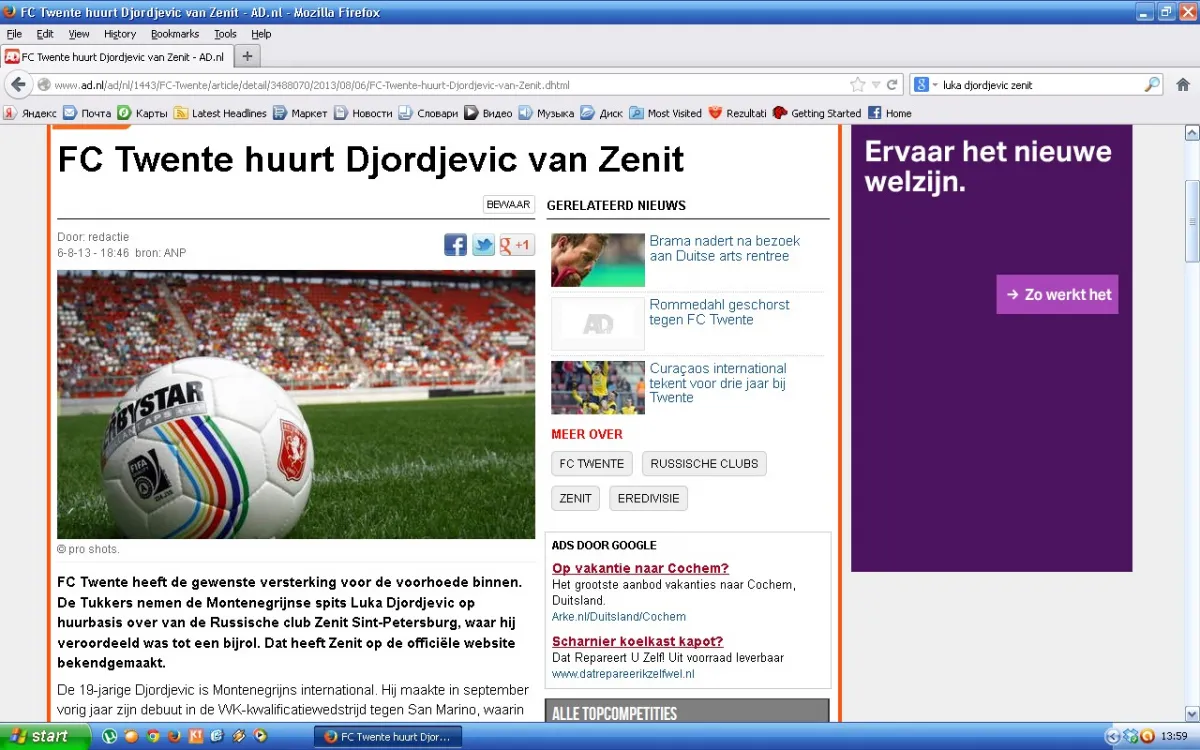Open the Карты bookmark
1200x750 pixels.
[143, 113]
